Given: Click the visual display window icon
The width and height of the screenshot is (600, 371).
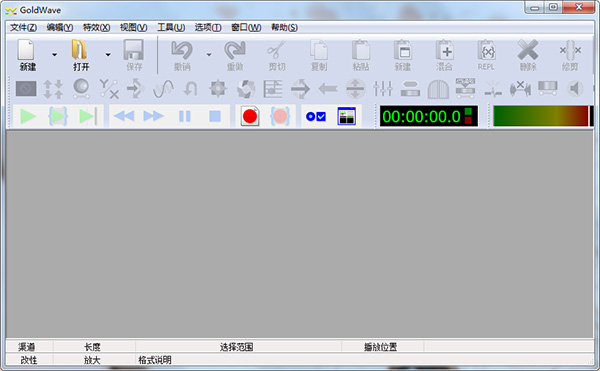Looking at the screenshot, I should coord(347,116).
